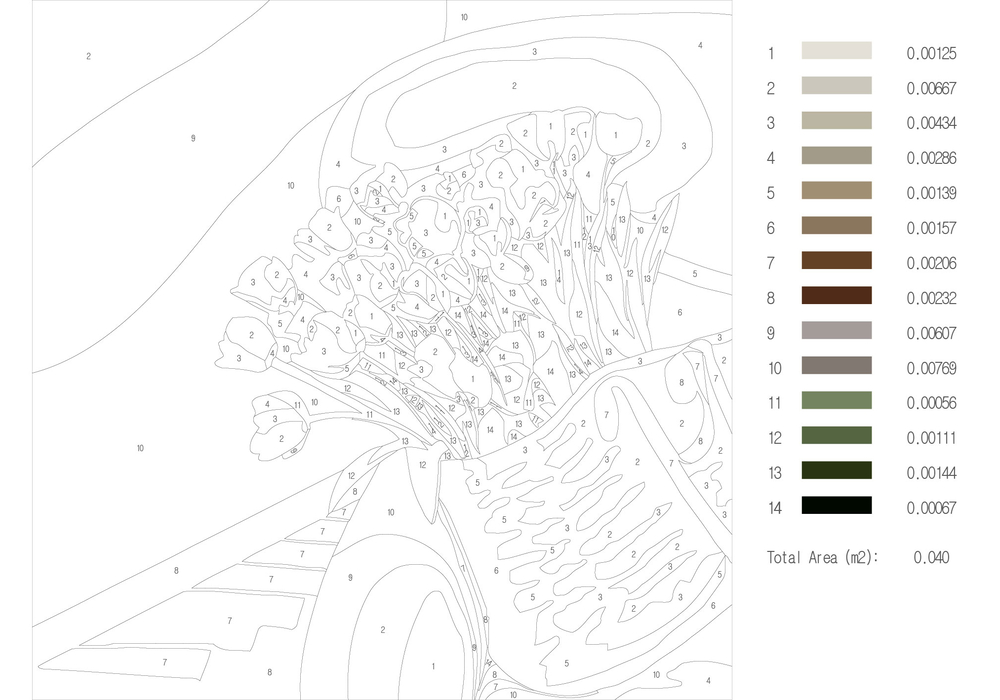This screenshot has height=700, width=1000.
Task: Select the light green swatch numbered 11
Action: click(x=836, y=401)
